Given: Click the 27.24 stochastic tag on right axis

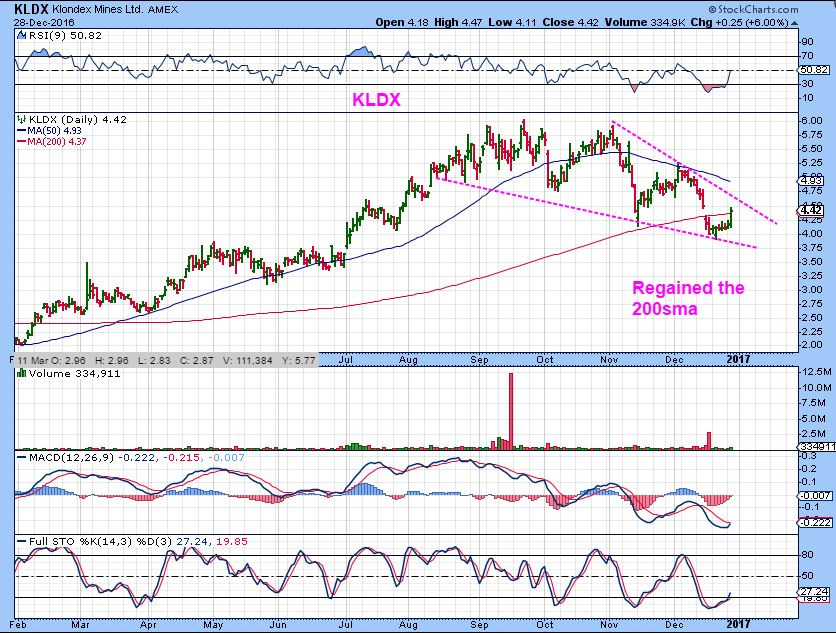Looking at the screenshot, I should [815, 592].
